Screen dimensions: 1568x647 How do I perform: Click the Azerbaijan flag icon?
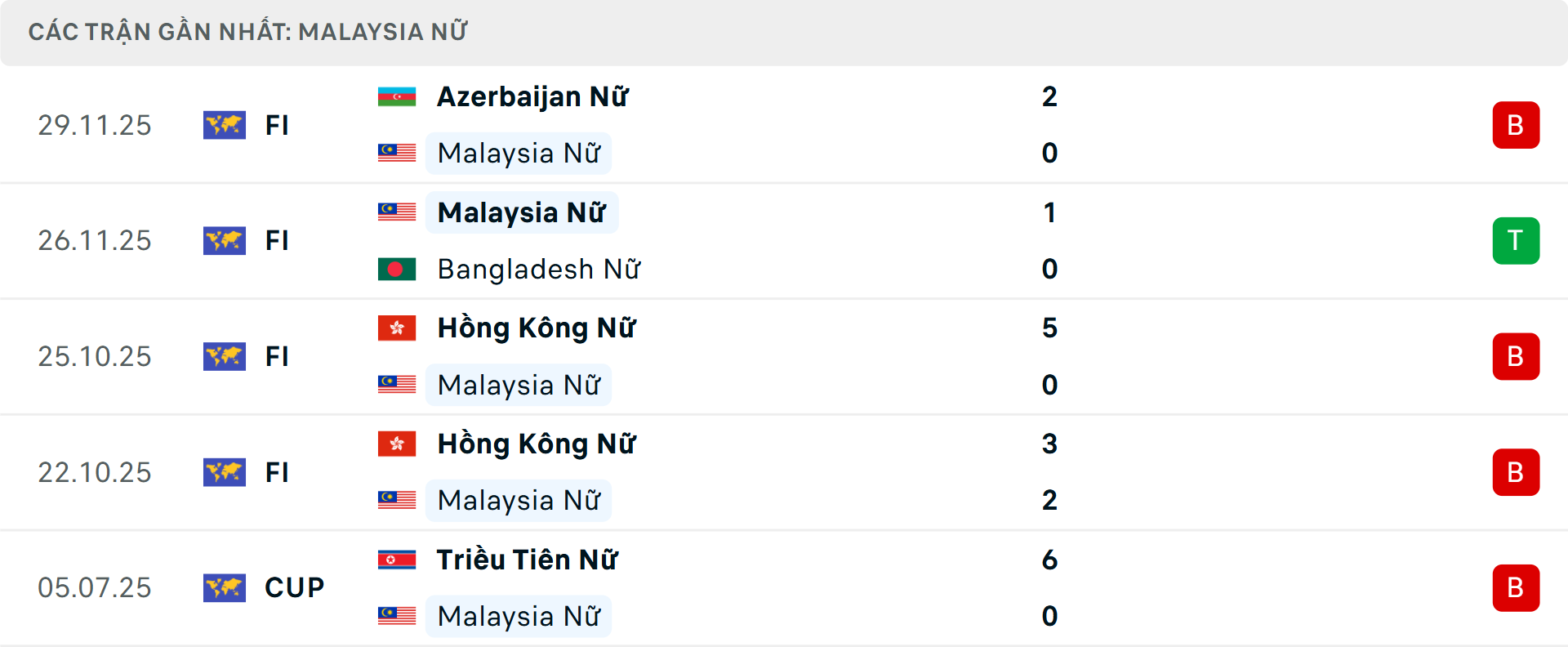[x=397, y=96]
